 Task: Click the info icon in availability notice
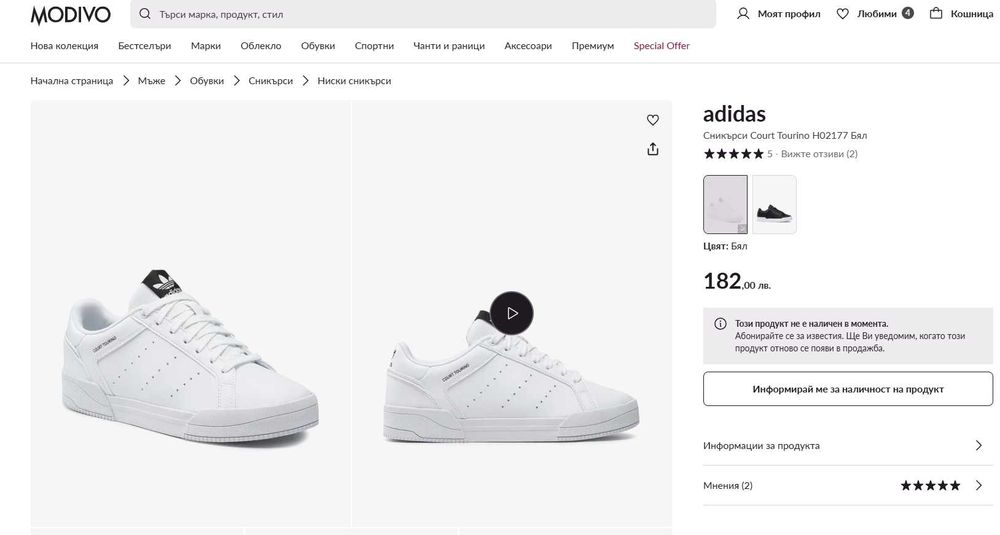720,324
